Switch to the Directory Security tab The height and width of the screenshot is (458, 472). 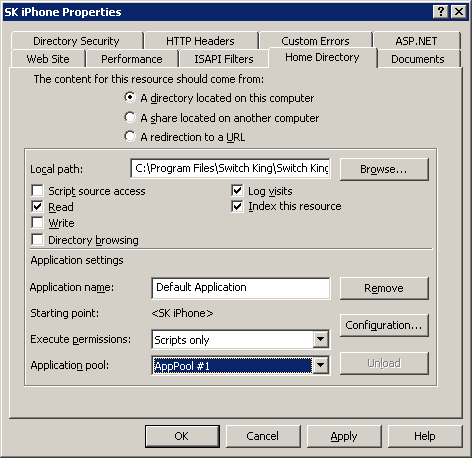pyautogui.click(x=76, y=41)
